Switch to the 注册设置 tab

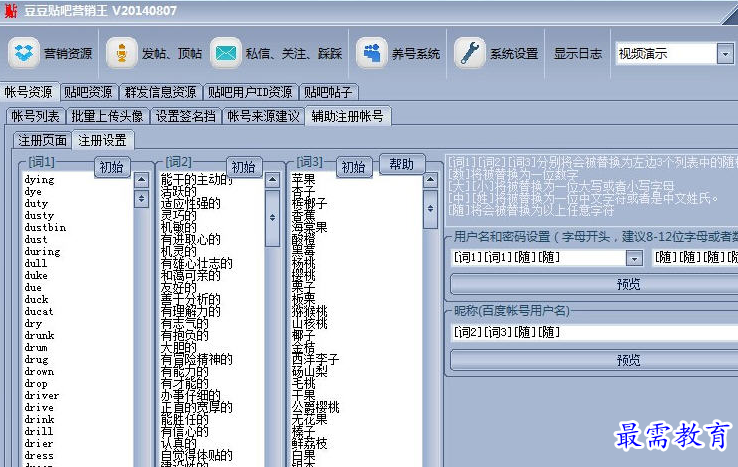(x=102, y=140)
